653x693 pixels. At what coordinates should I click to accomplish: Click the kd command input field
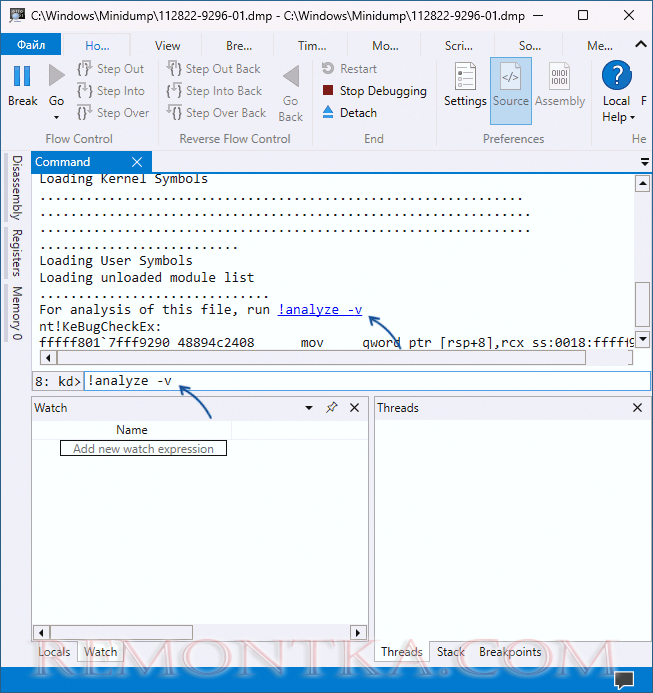pyautogui.click(x=367, y=381)
